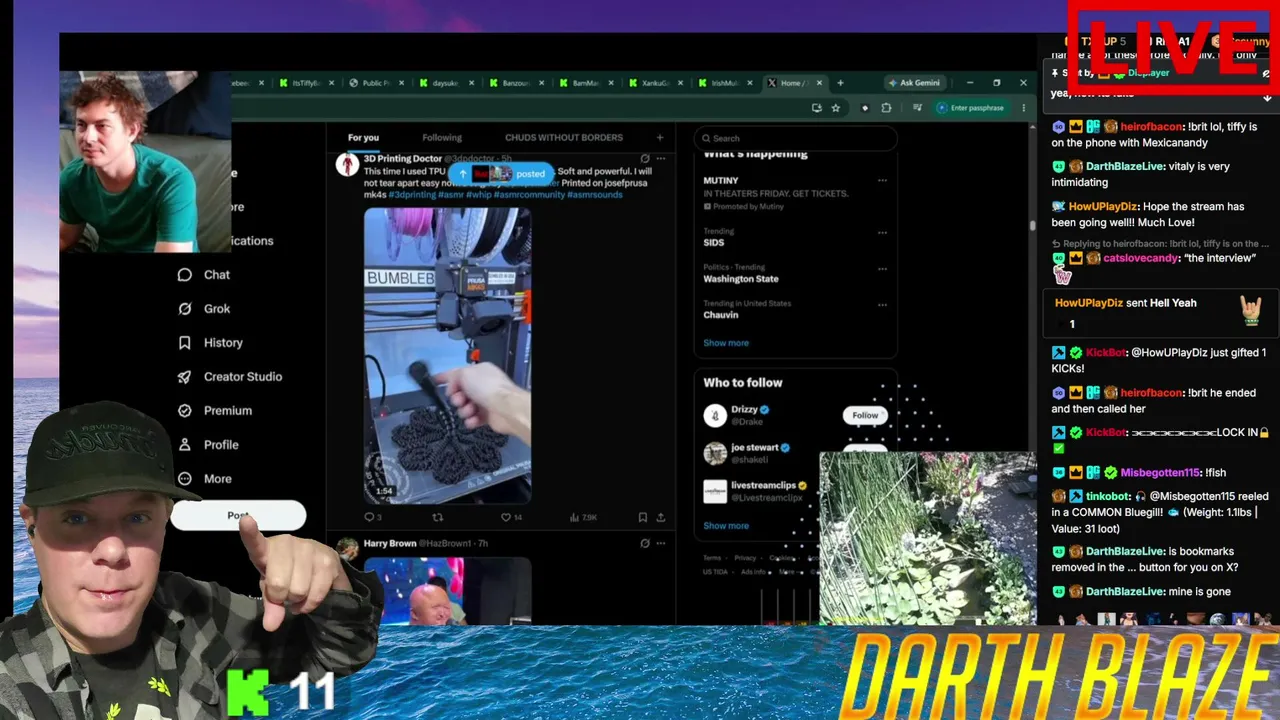This screenshot has width=1280, height=720.
Task: Open Chrome's three-dot menu
Action: pos(1023,108)
